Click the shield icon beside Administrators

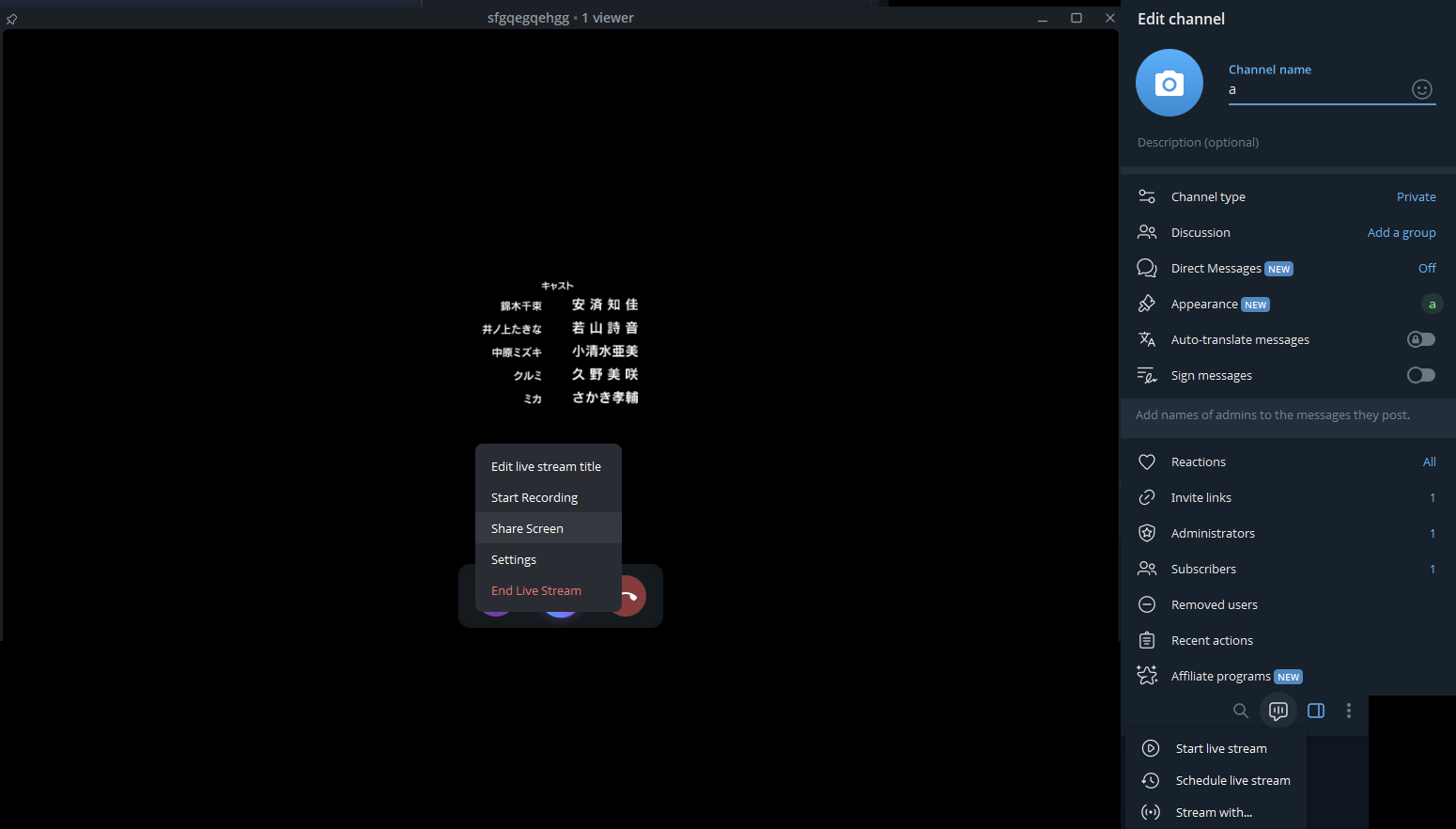(x=1147, y=533)
